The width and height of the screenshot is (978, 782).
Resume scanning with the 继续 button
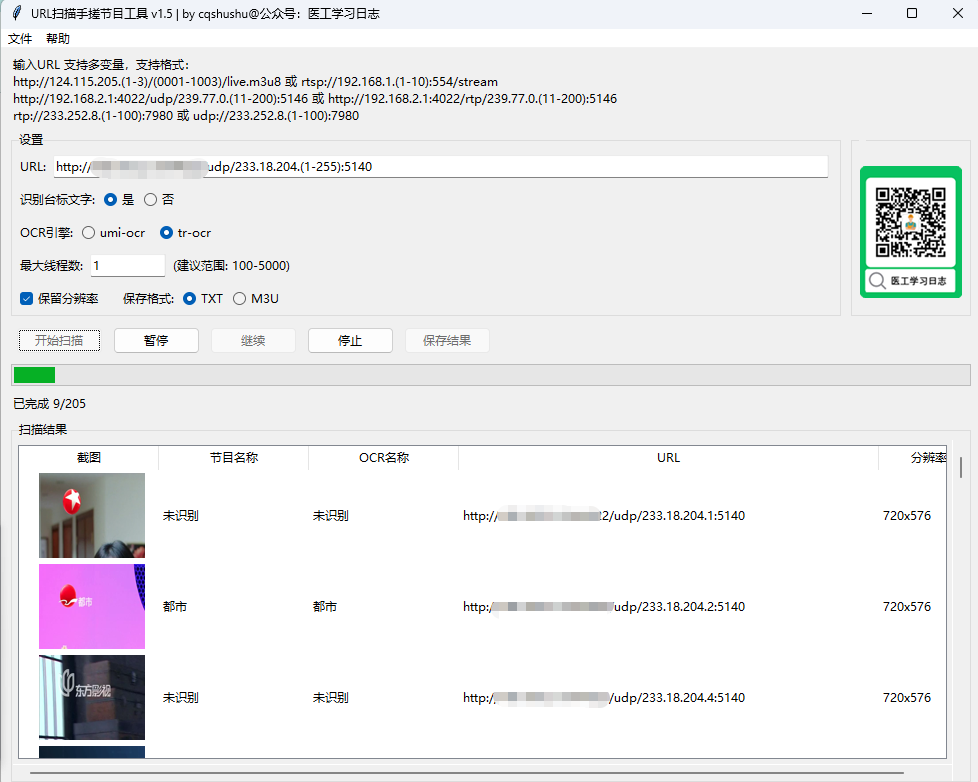[x=253, y=340]
